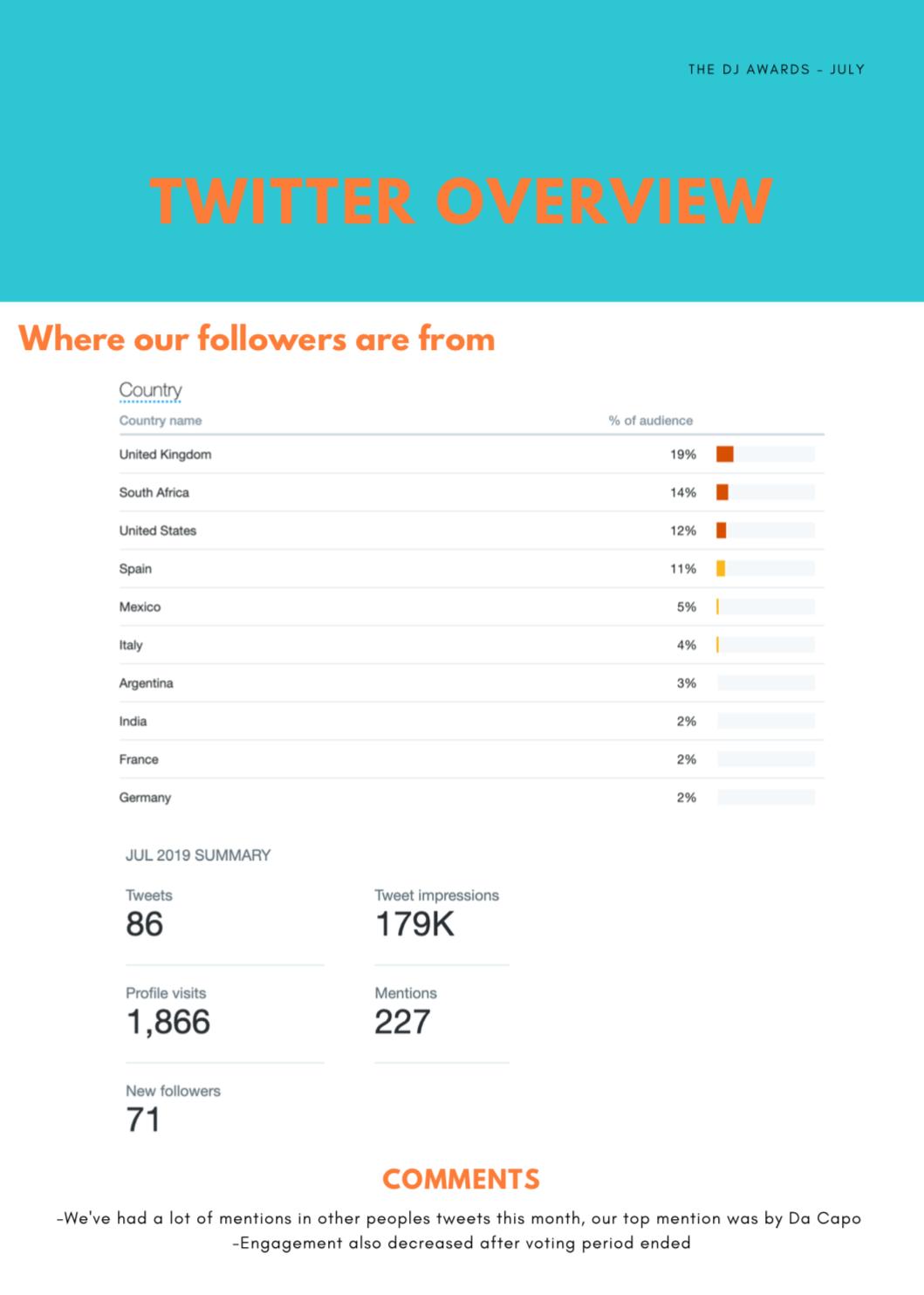
Task: Click the JUL 2019 SUMMARY heading
Action: [x=198, y=855]
